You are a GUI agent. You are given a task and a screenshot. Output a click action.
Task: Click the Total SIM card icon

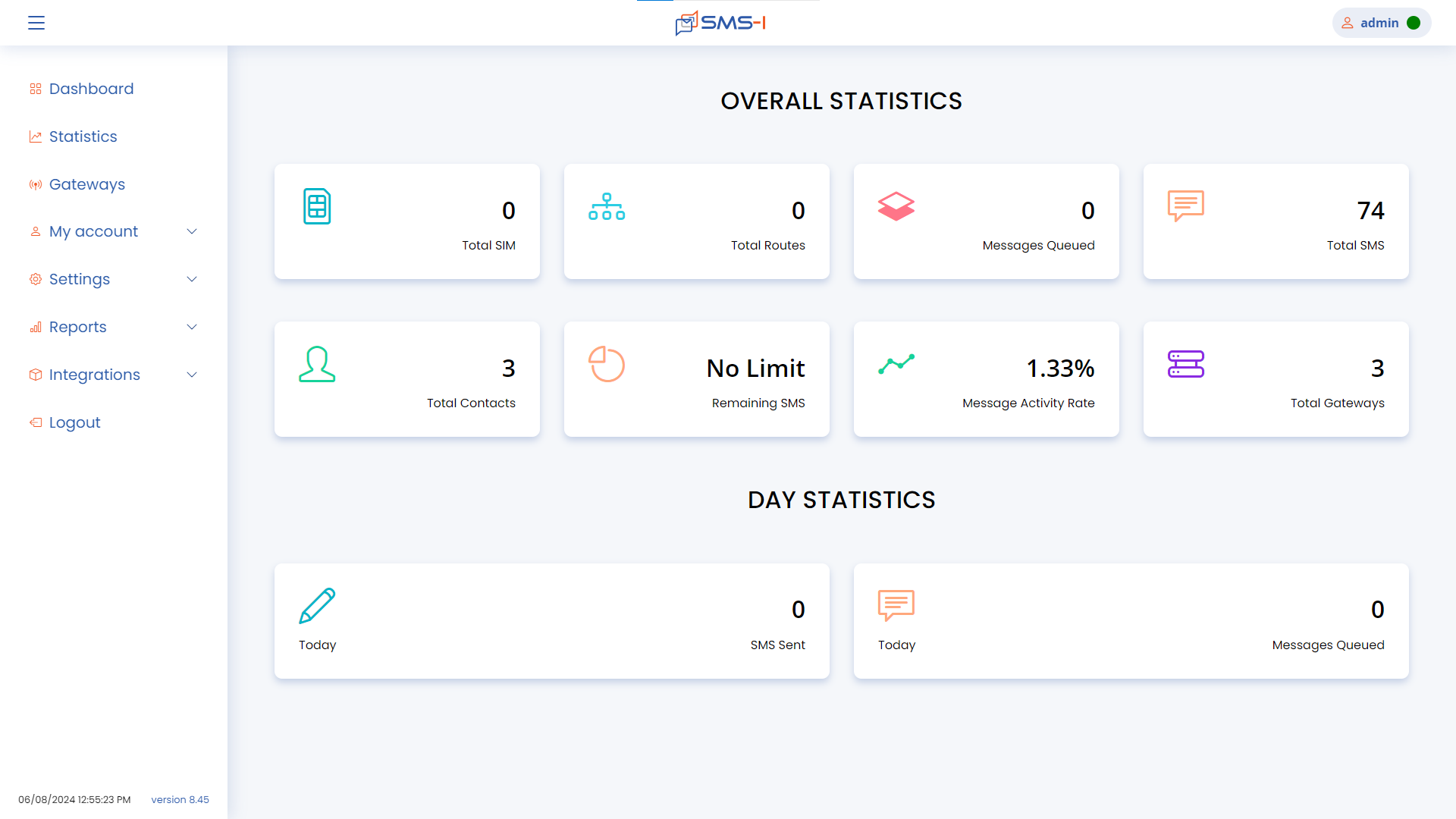point(317,206)
